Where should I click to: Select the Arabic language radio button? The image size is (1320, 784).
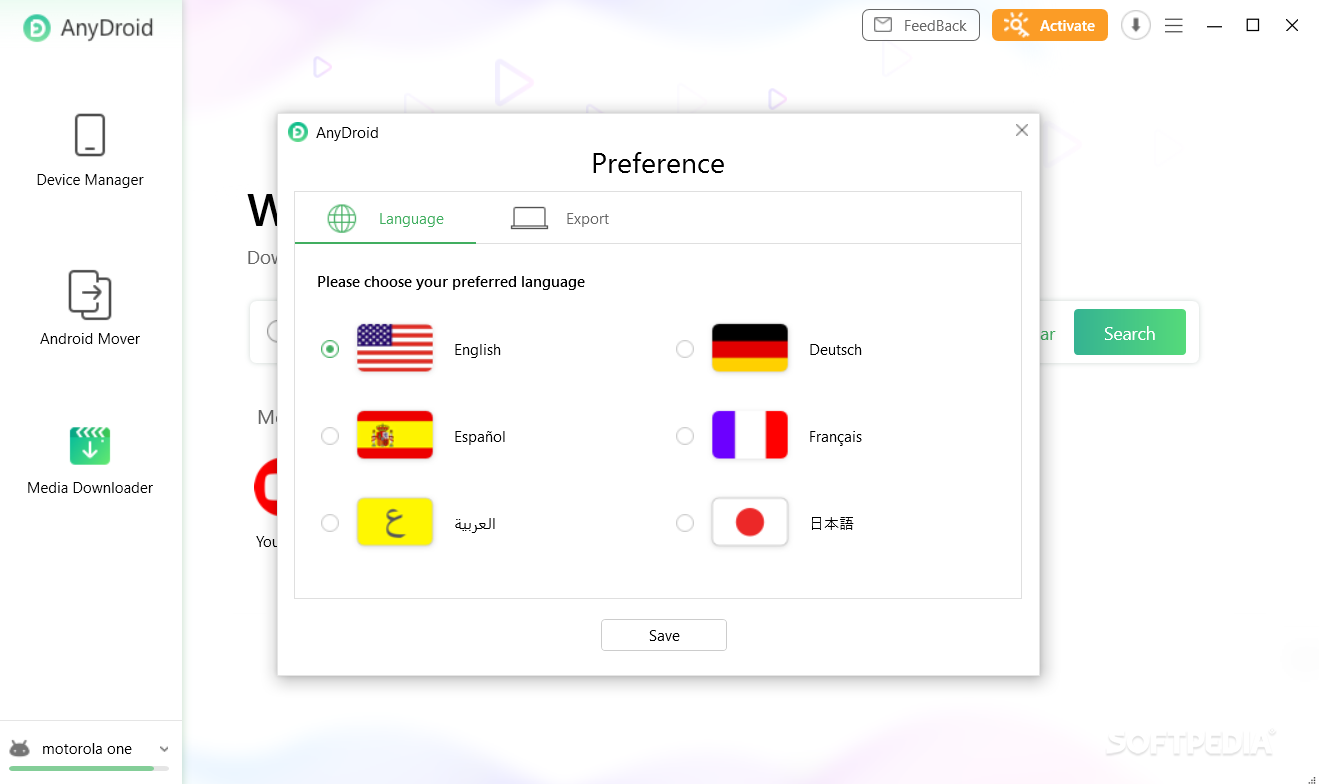(x=330, y=523)
